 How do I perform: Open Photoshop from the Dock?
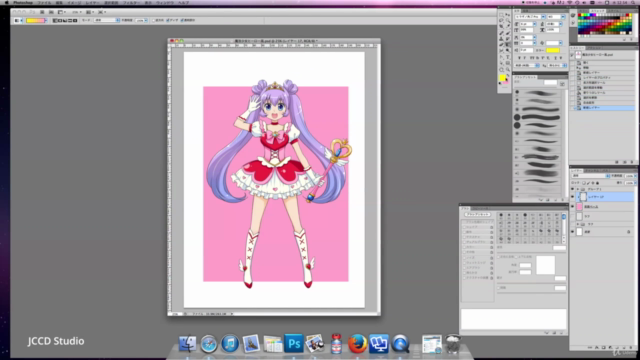click(x=294, y=343)
